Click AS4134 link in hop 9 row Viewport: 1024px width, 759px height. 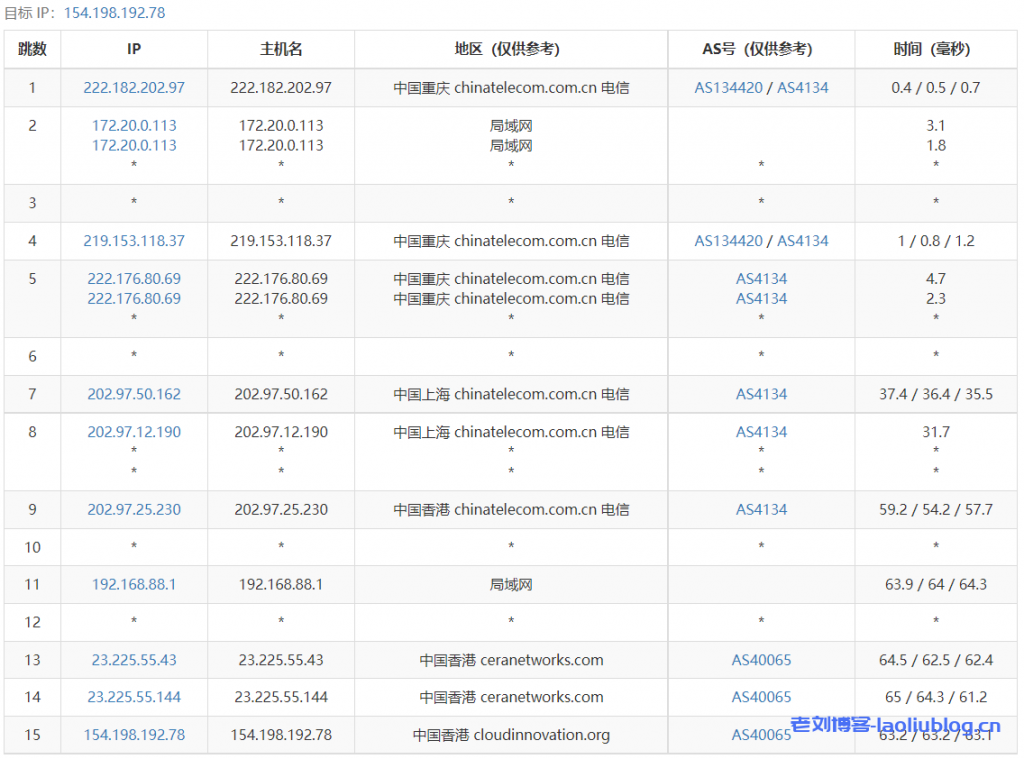coord(761,510)
